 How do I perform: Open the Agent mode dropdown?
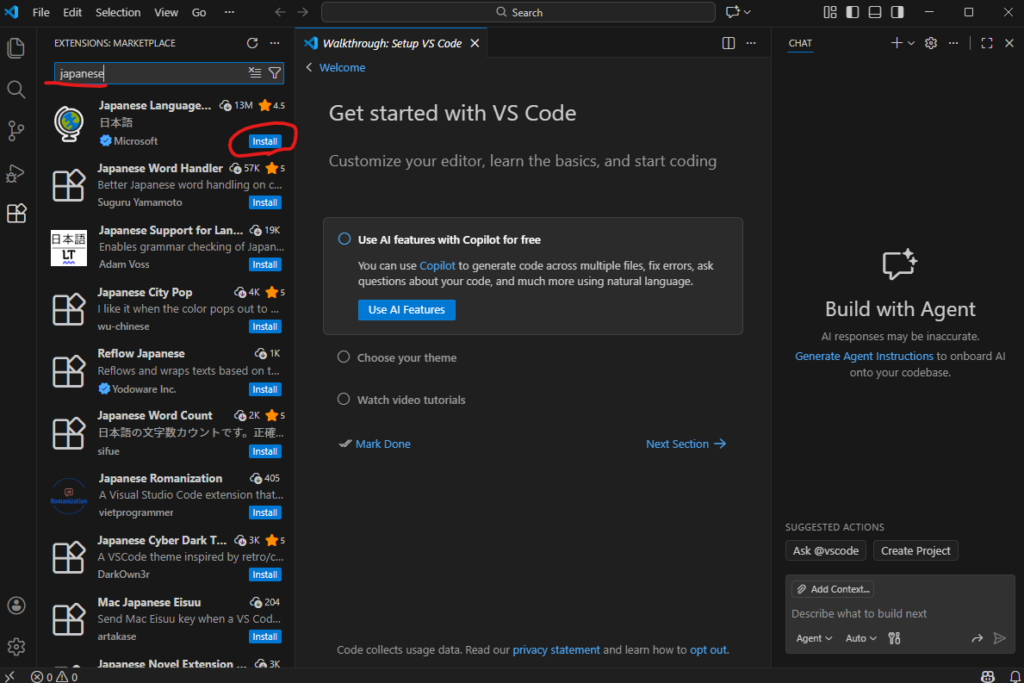point(813,638)
